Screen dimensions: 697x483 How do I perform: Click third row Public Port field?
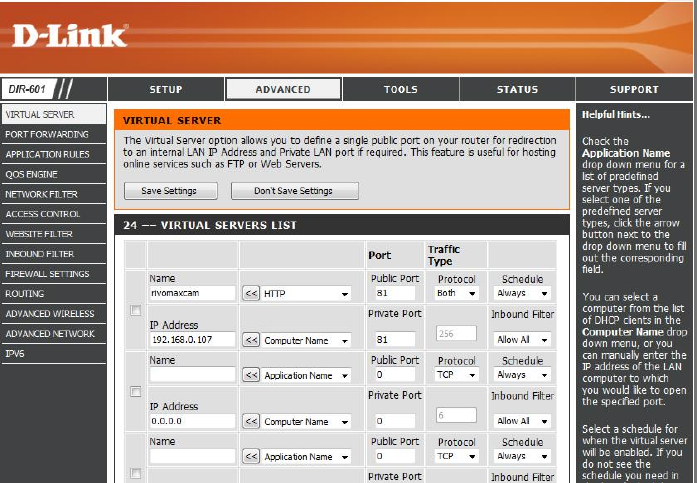[395, 456]
